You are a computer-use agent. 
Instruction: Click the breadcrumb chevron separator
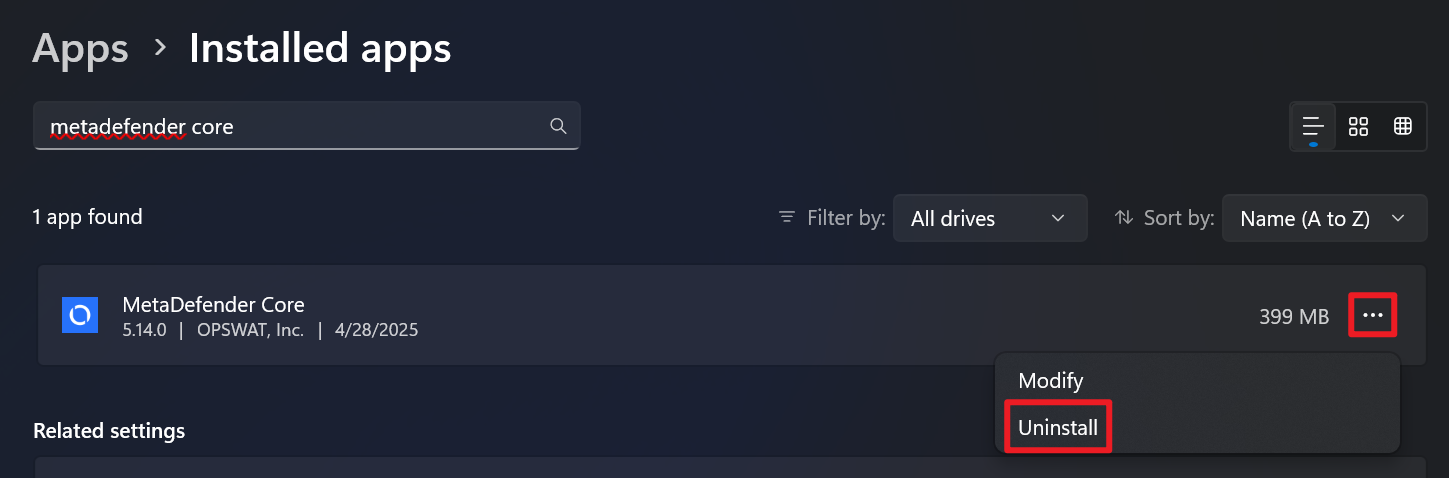159,47
